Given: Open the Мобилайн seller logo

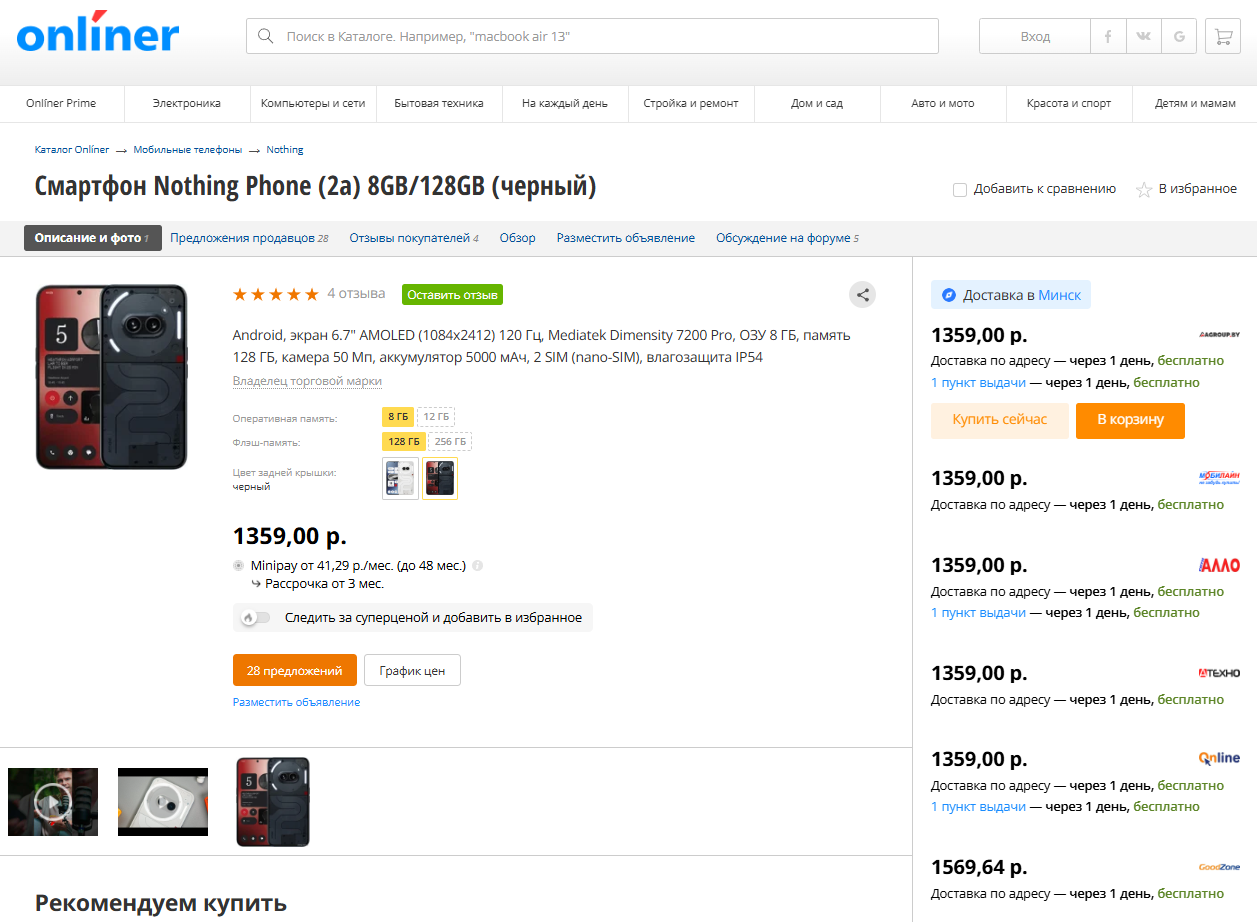Looking at the screenshot, I should [x=1219, y=477].
